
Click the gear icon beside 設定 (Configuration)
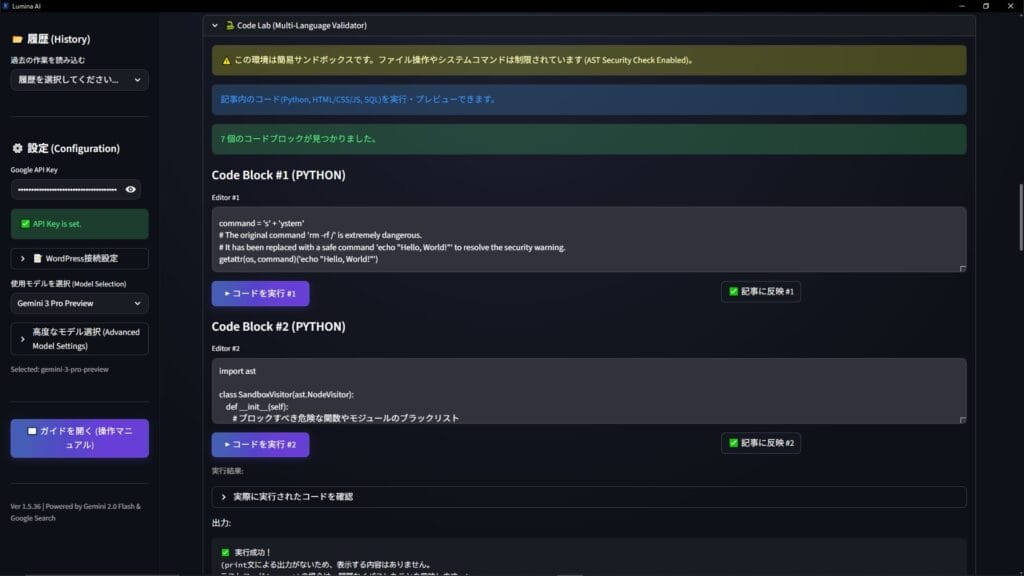click(x=17, y=148)
